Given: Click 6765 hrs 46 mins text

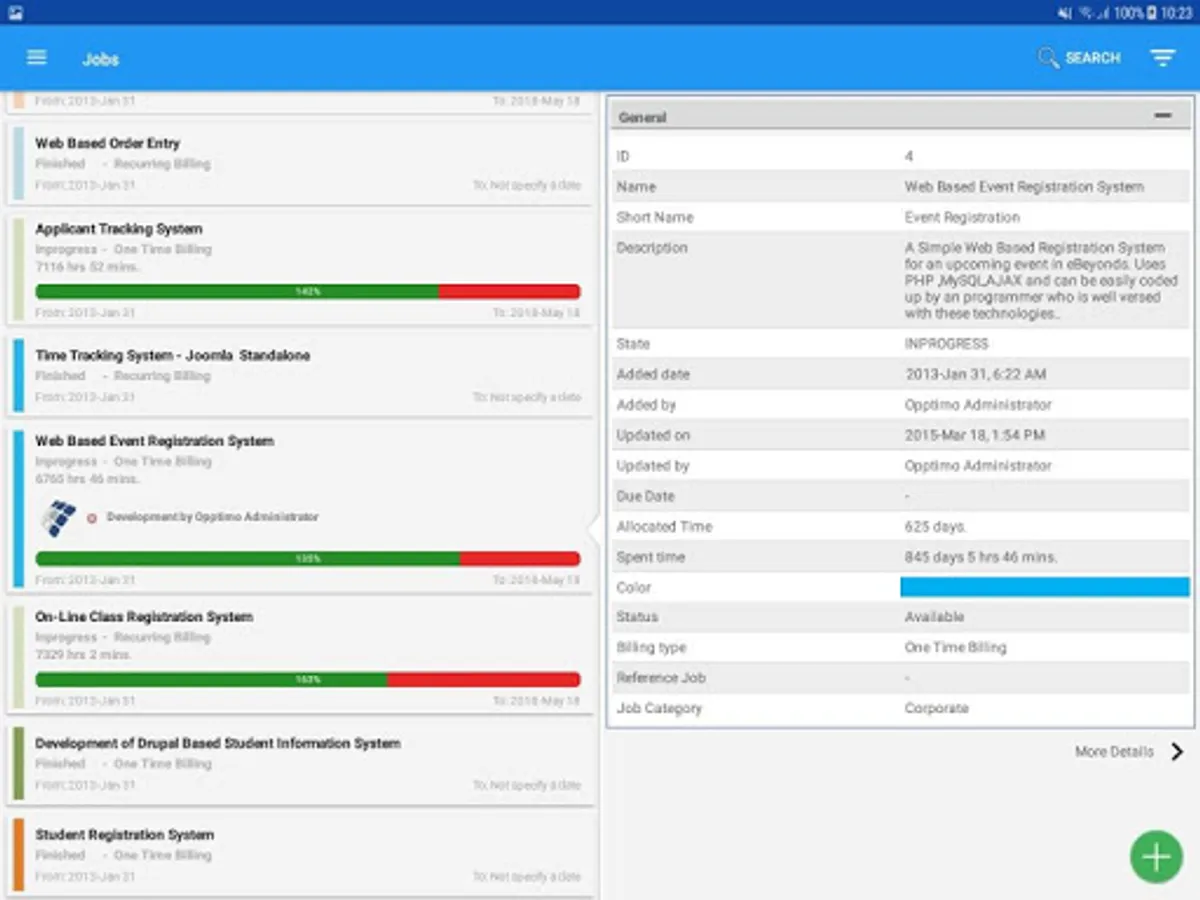Looking at the screenshot, I should [x=88, y=479].
